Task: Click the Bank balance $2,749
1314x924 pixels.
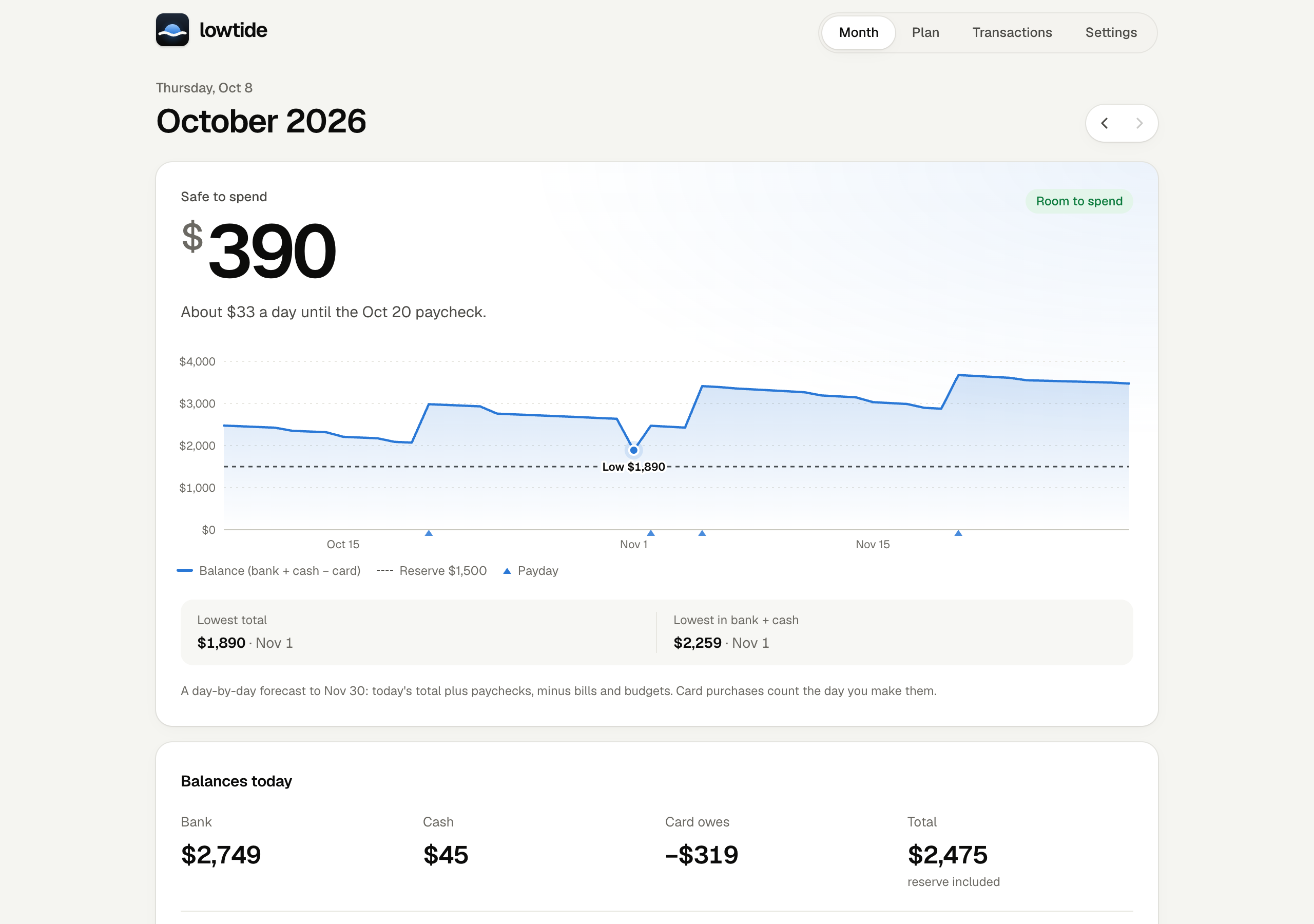Action: pos(221,855)
